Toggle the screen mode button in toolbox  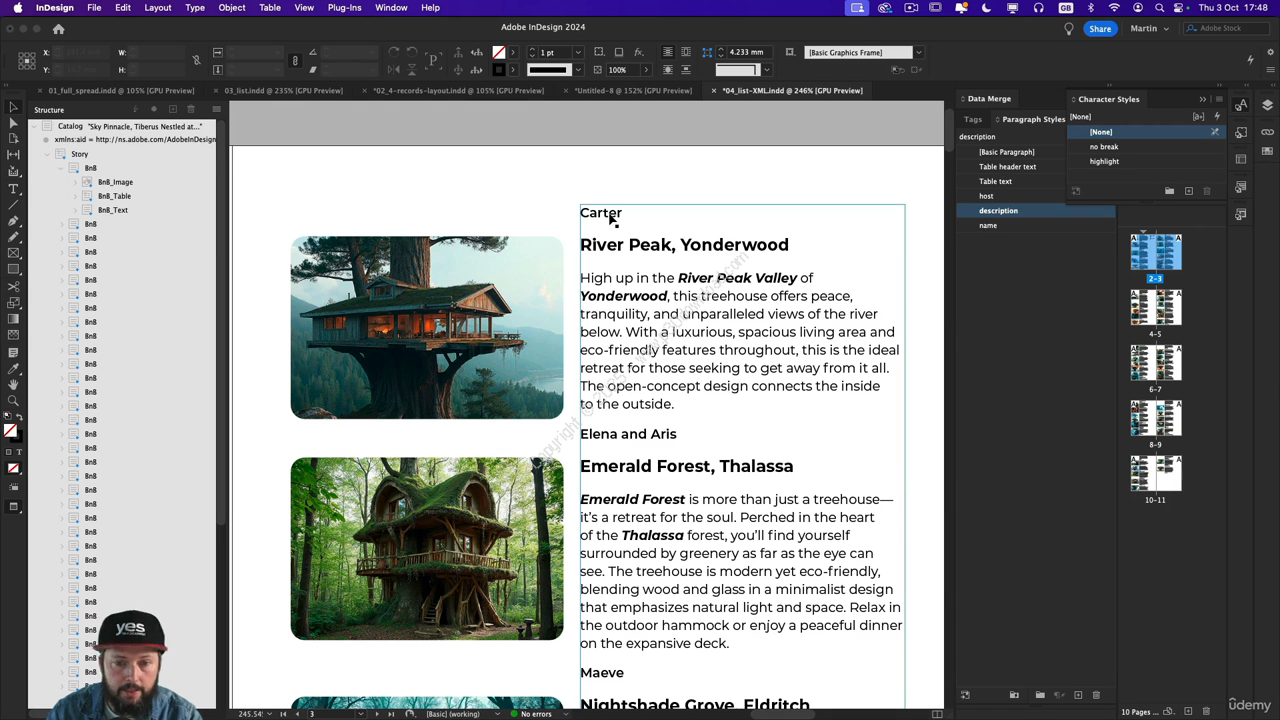pyautogui.click(x=13, y=507)
